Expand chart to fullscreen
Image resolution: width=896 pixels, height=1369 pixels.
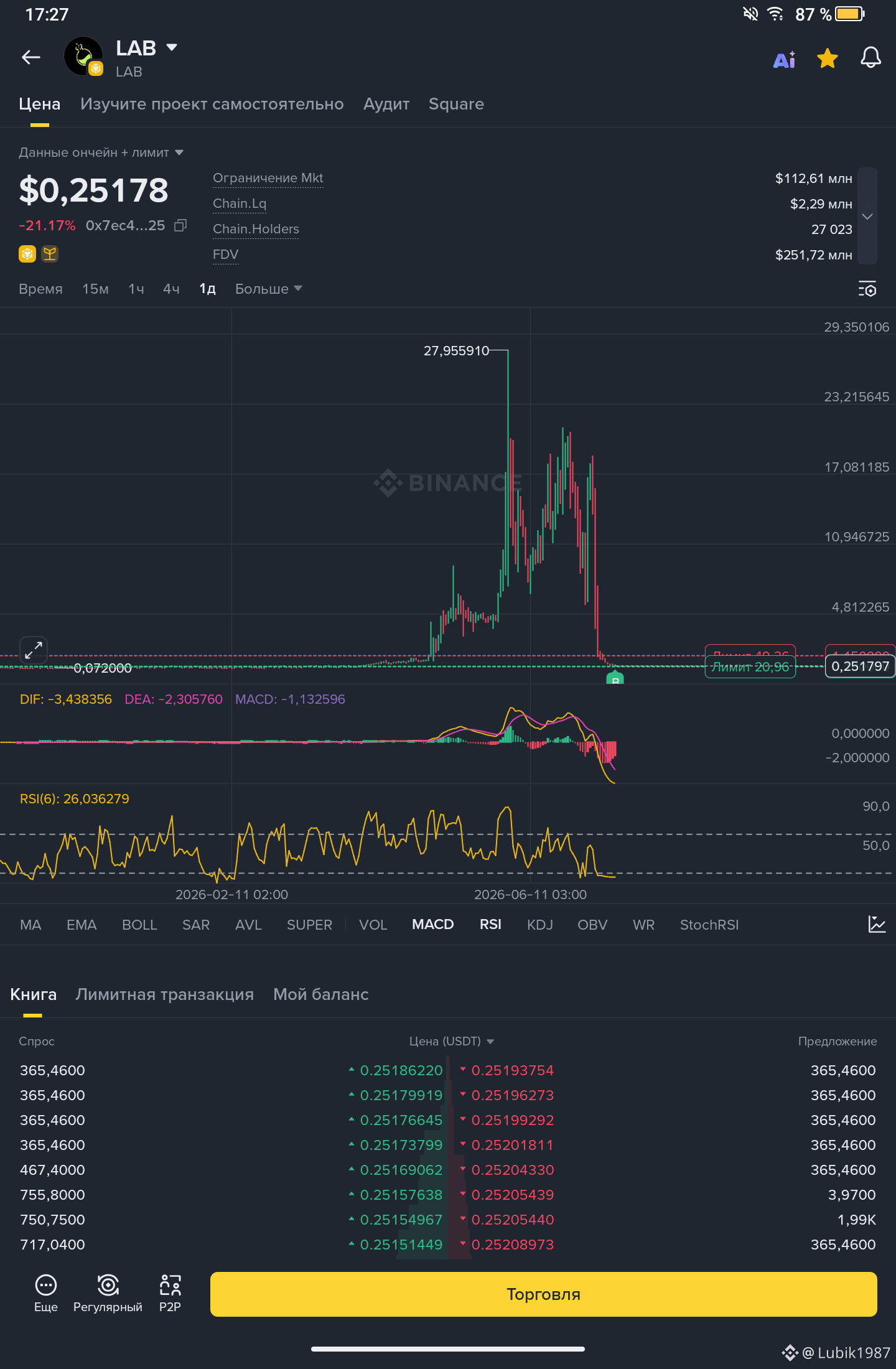coord(34,650)
